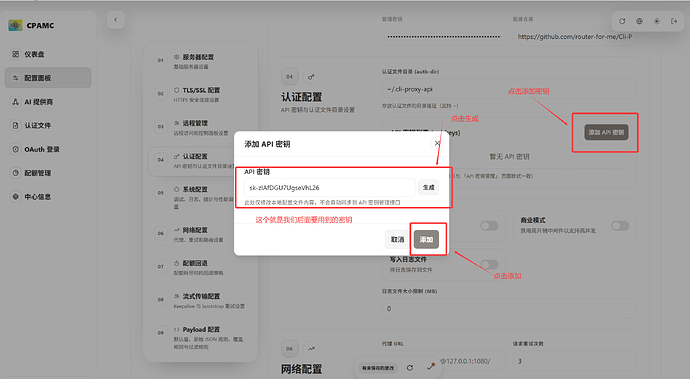690x379 pixels.
Task: Click the AI 提供商 sidebar icon
Action: coord(15,102)
